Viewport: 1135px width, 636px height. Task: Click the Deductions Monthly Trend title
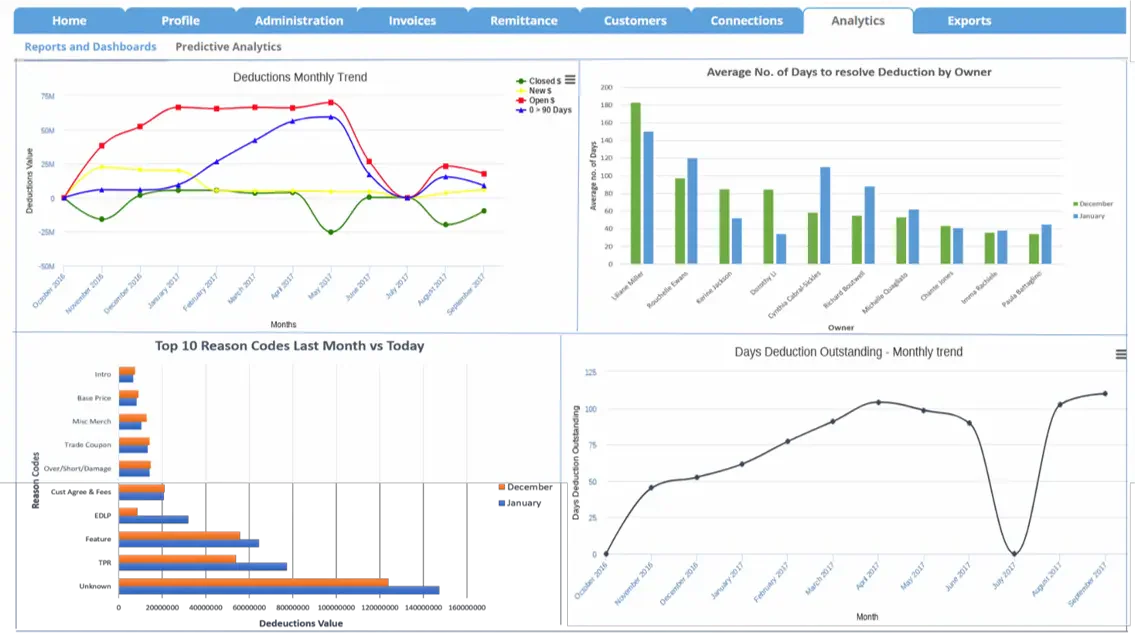click(300, 77)
